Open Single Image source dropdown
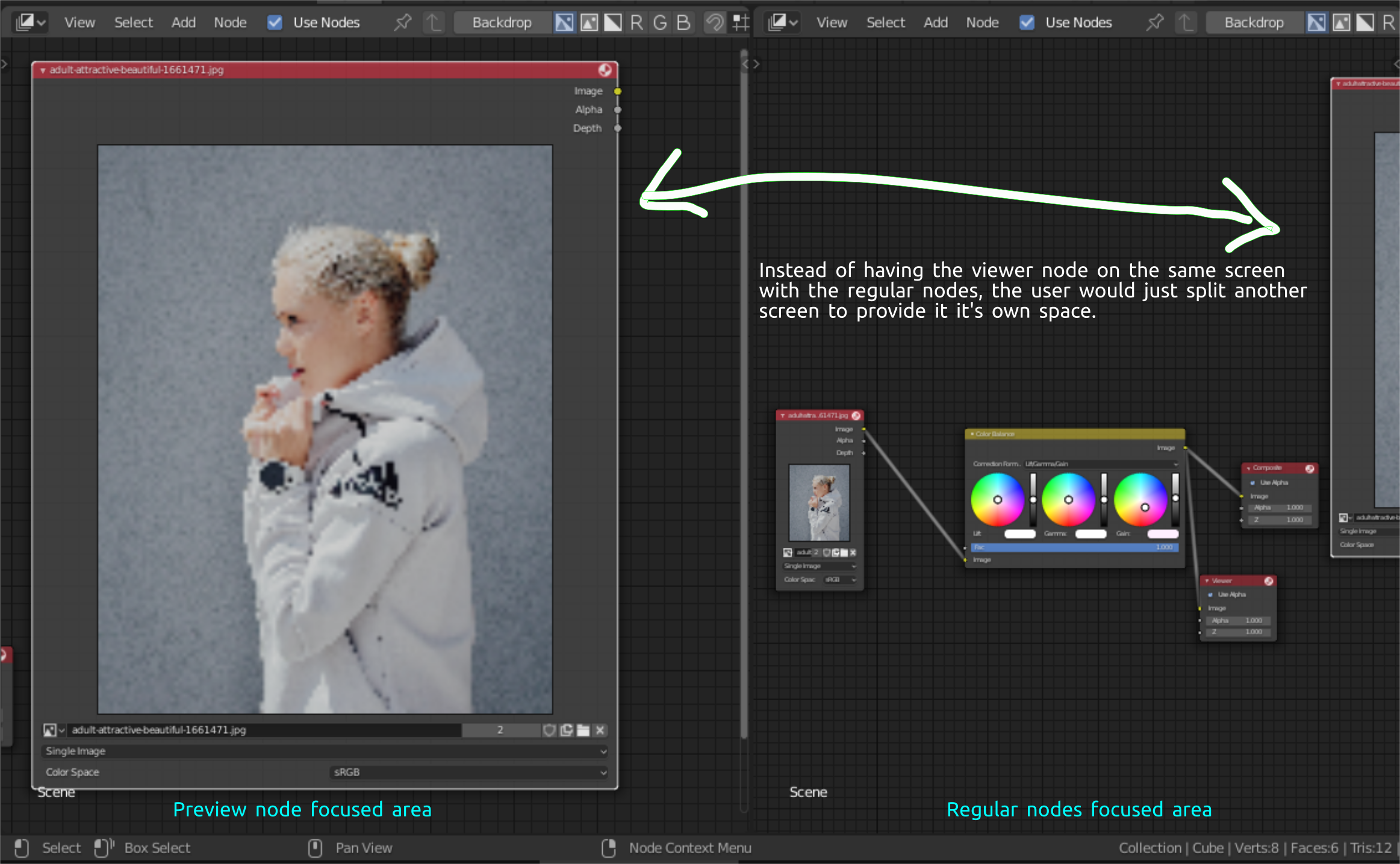 325,751
